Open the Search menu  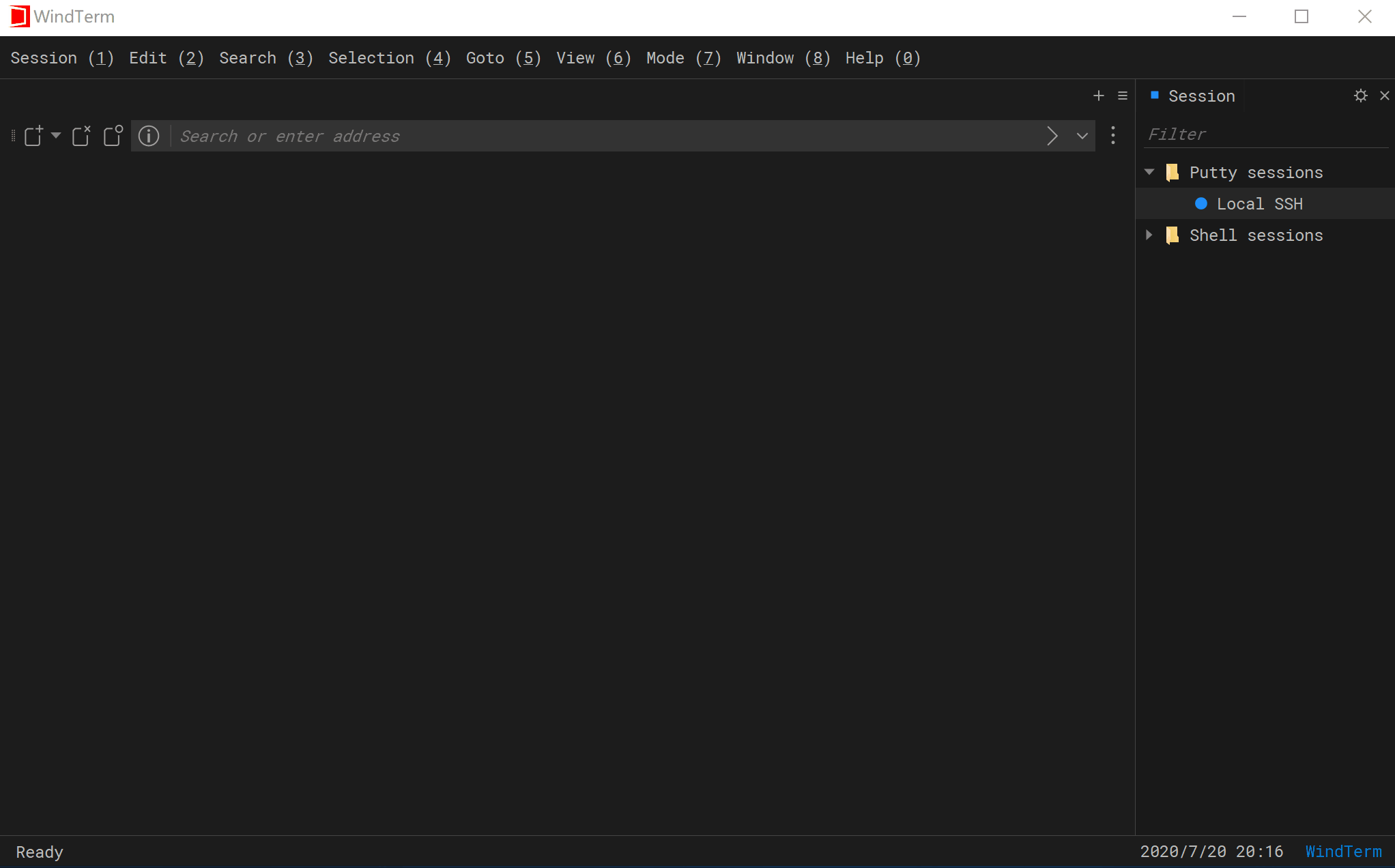(x=266, y=58)
